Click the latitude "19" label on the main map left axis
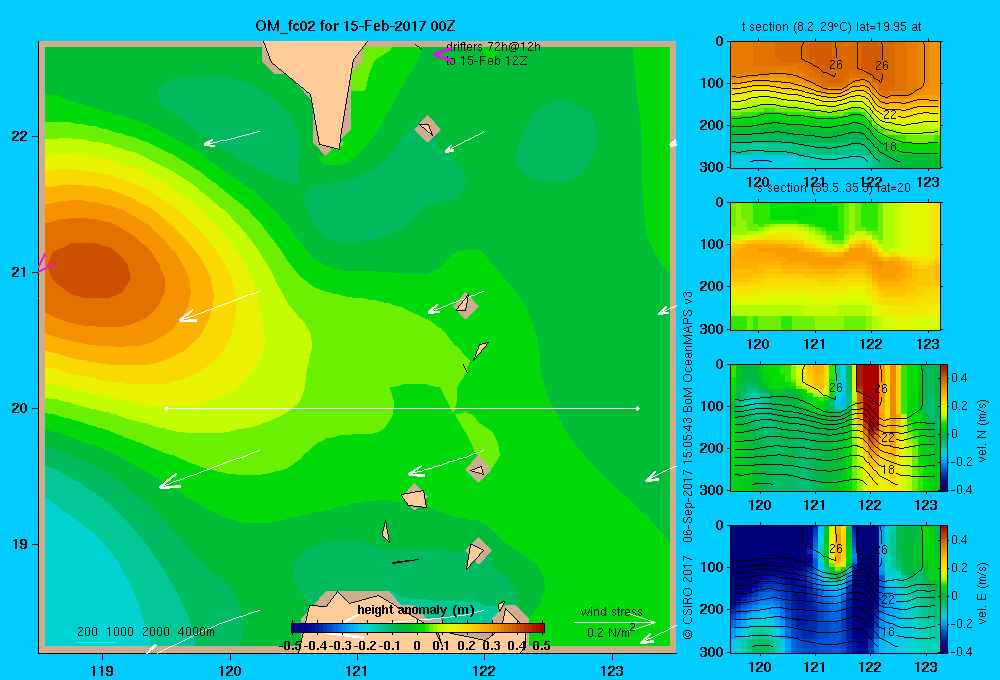The height and width of the screenshot is (680, 1000). click(19, 544)
